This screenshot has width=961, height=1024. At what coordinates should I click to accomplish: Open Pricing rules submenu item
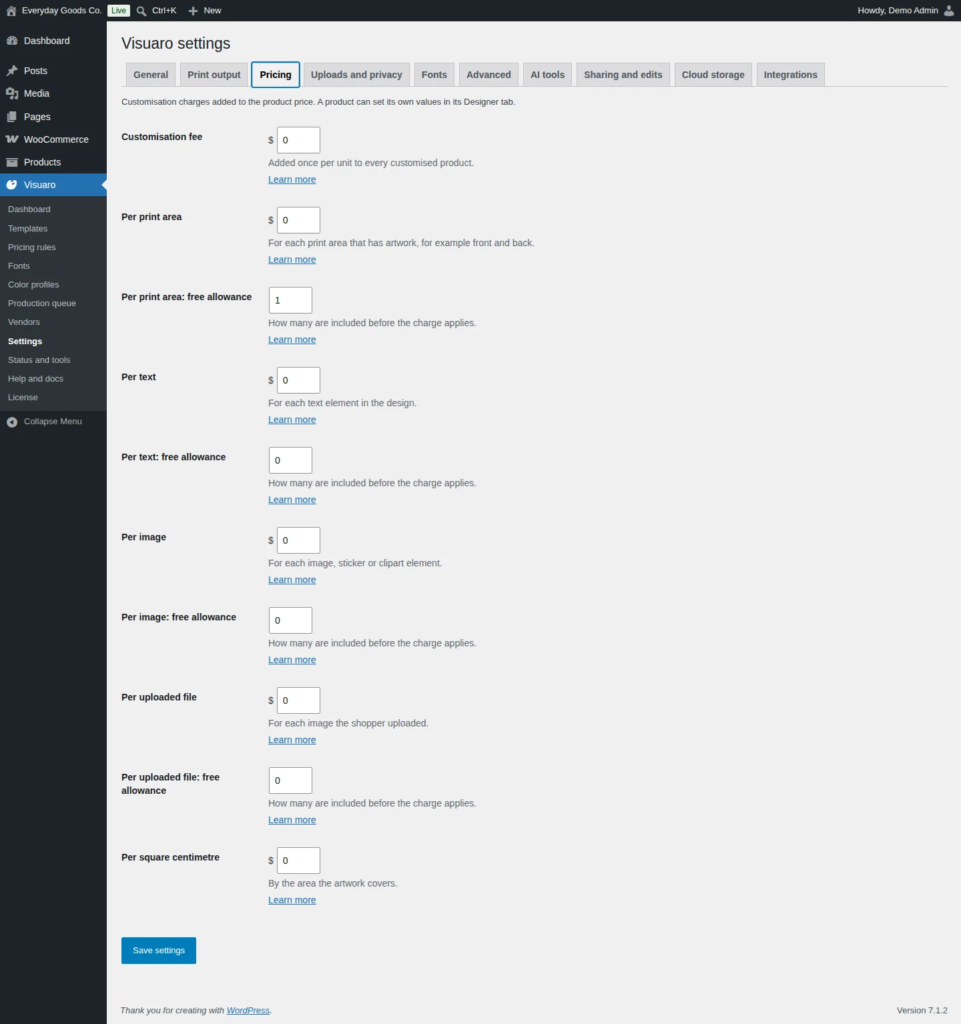tap(31, 248)
